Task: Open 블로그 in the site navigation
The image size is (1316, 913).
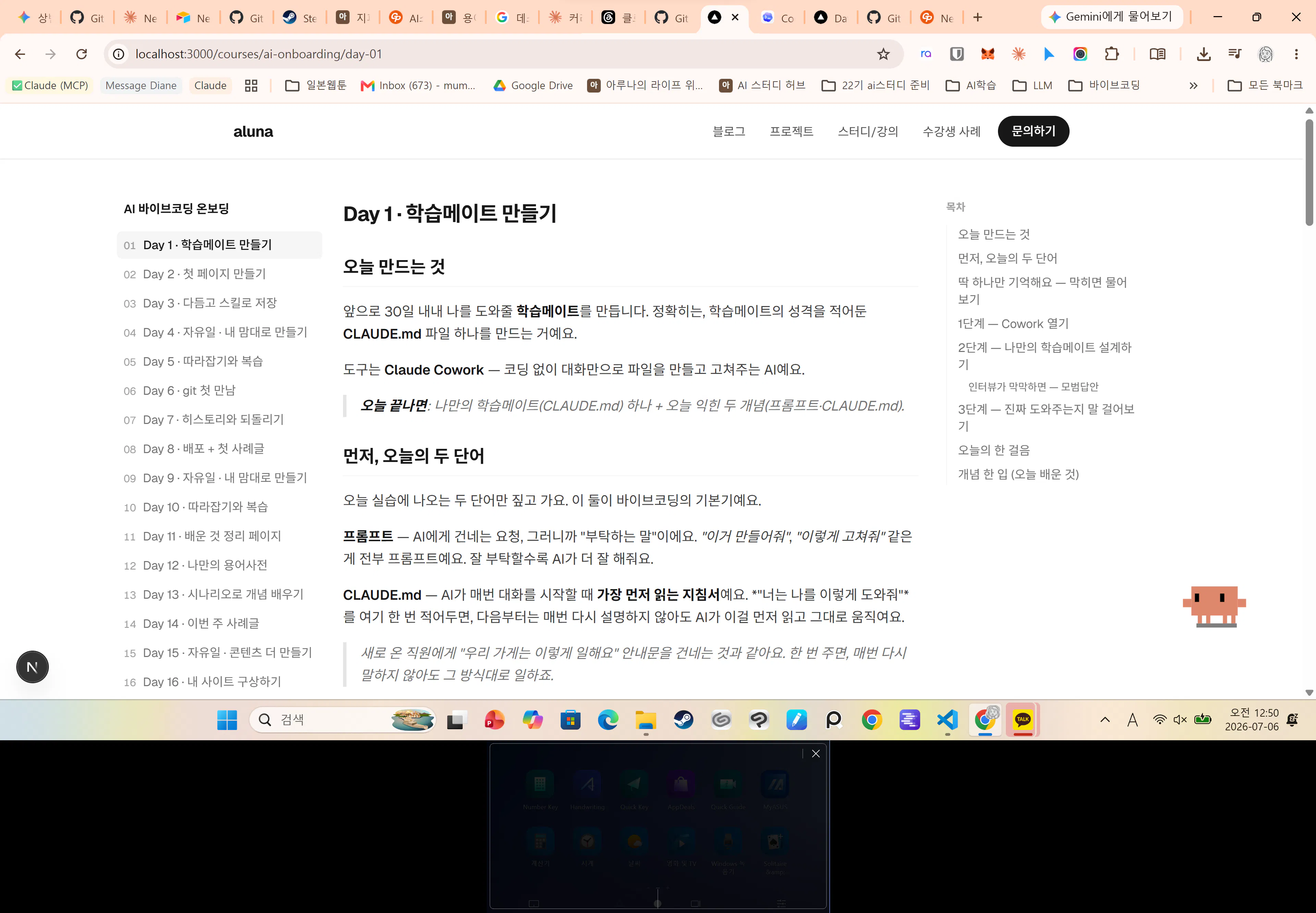Action: click(x=729, y=131)
